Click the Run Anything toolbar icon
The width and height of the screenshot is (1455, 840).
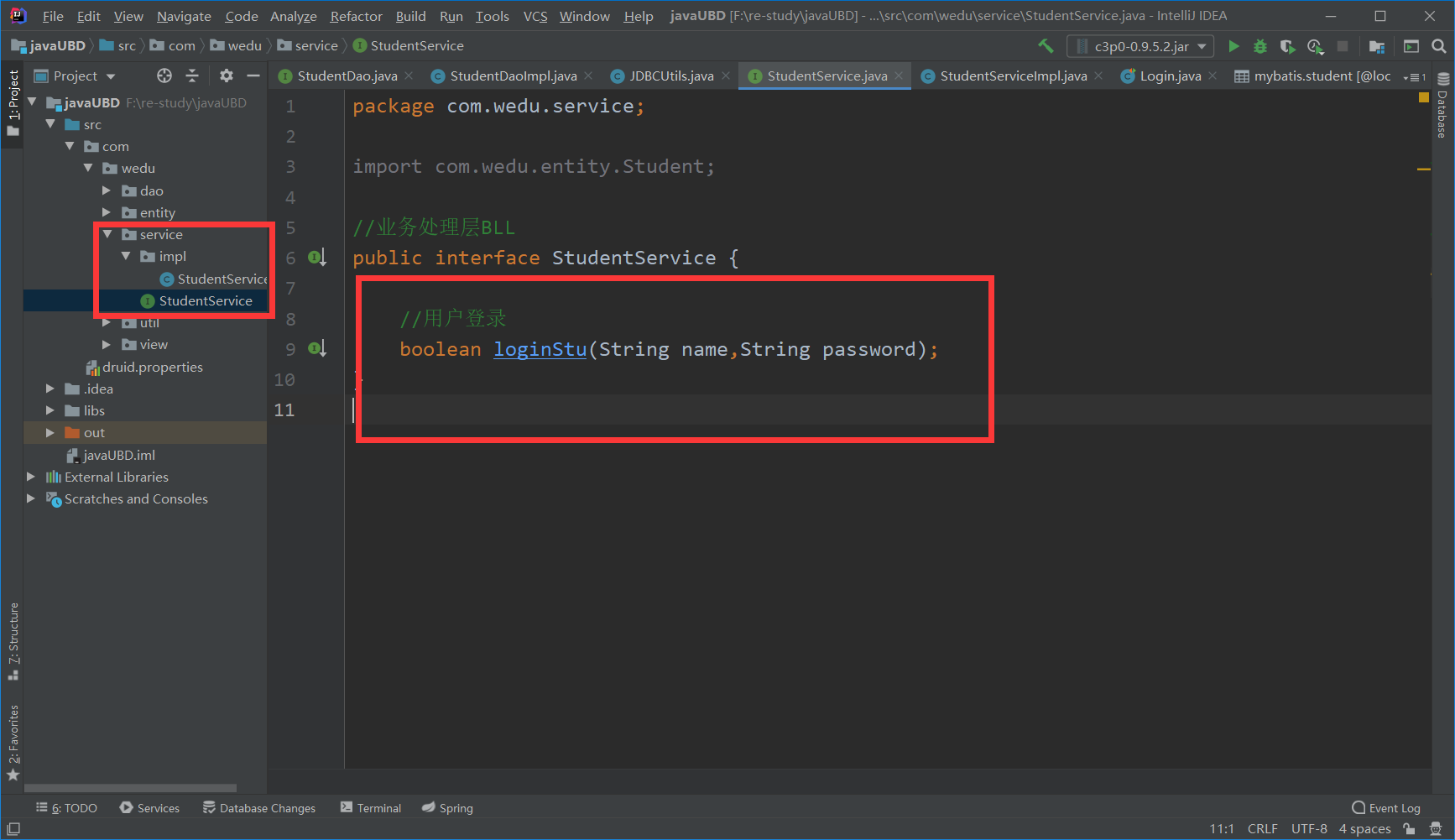1411,46
